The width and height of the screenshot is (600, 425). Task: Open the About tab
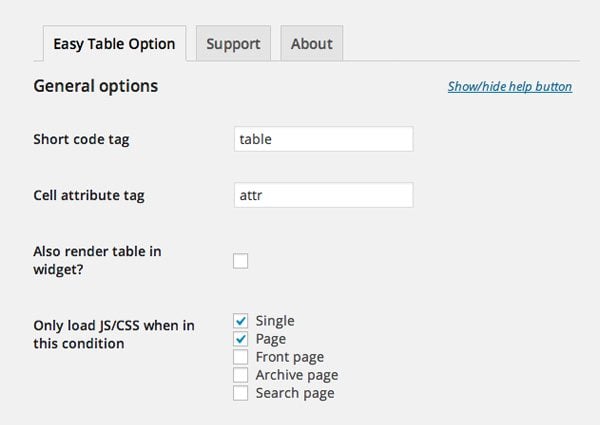[311, 43]
